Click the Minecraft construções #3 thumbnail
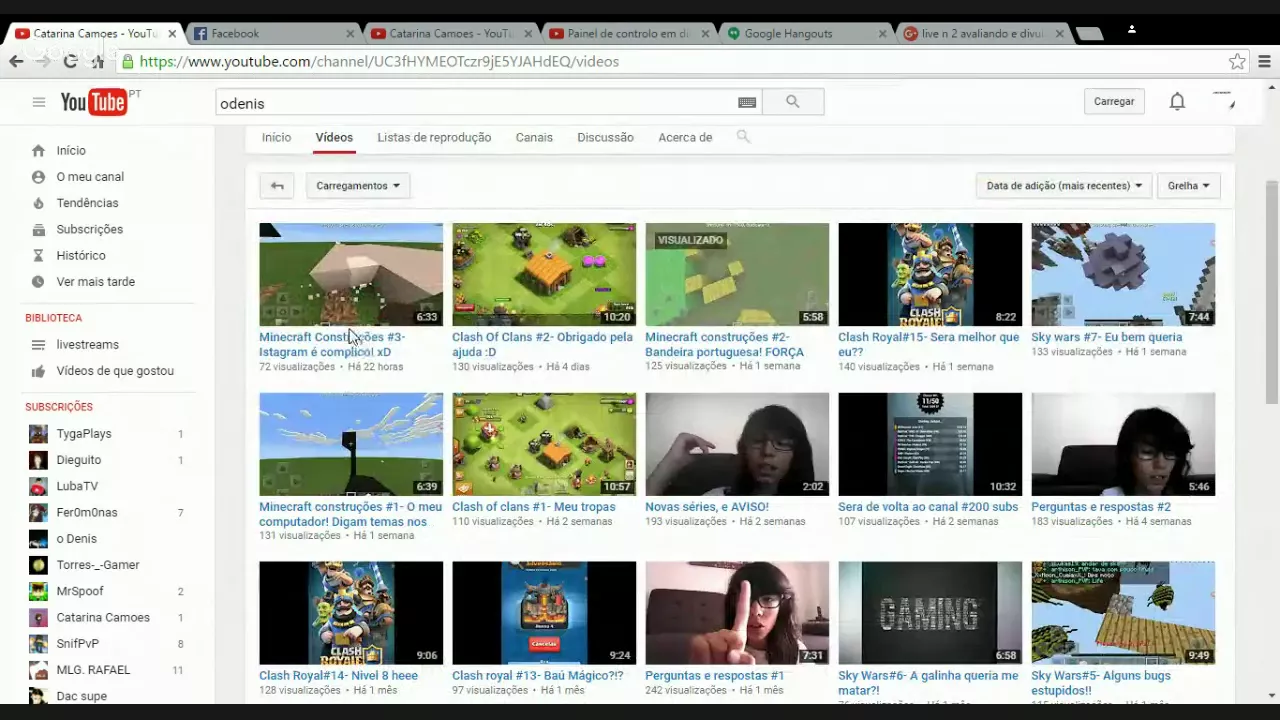This screenshot has width=1280, height=720. (351, 275)
